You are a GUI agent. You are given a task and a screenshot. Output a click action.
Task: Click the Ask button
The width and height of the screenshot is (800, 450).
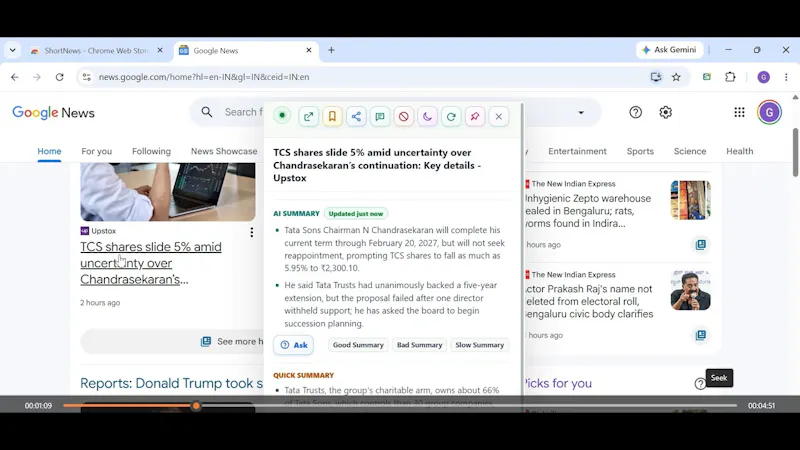pos(293,345)
